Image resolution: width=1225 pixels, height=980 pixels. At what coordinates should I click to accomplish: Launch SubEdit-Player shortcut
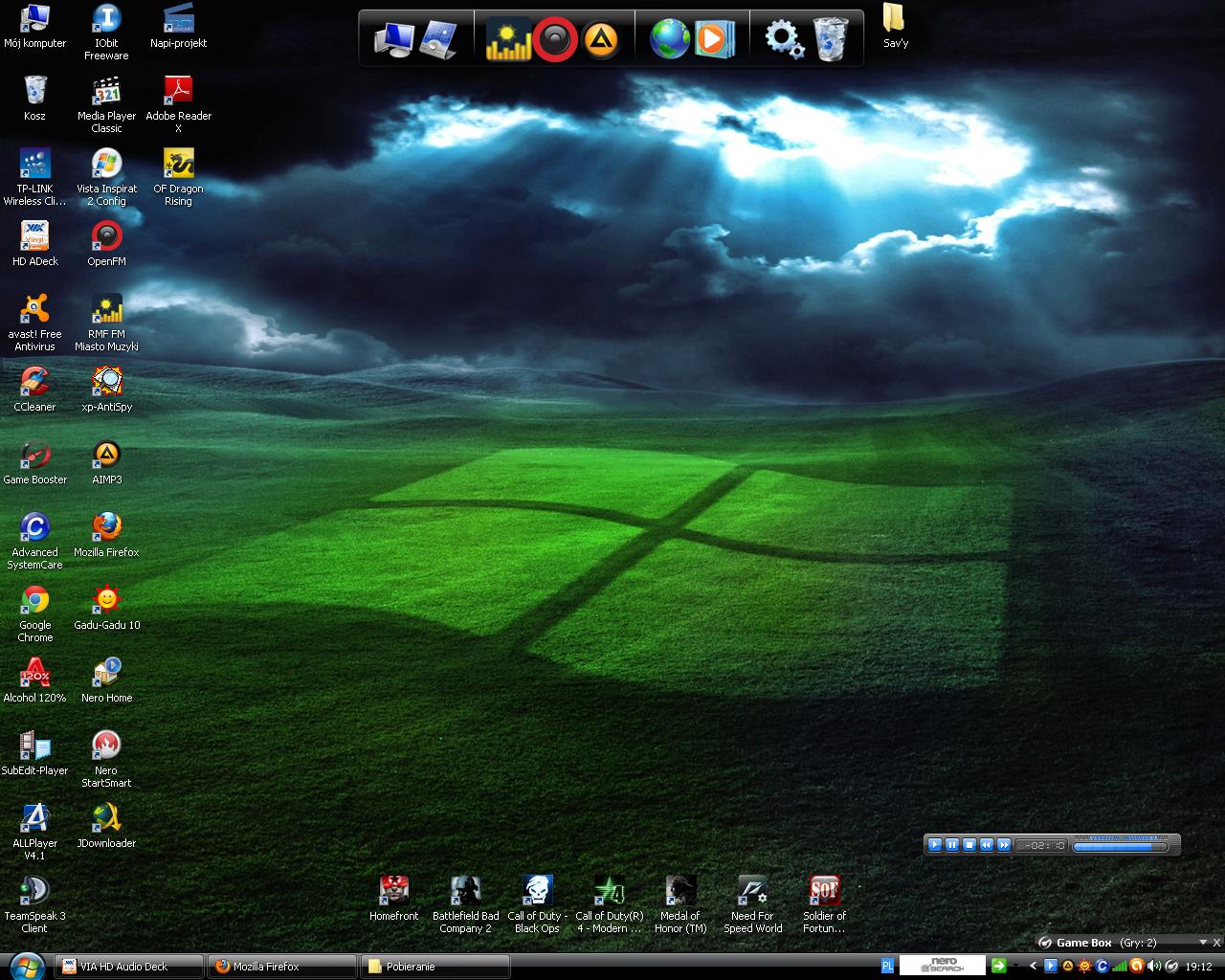tap(34, 753)
